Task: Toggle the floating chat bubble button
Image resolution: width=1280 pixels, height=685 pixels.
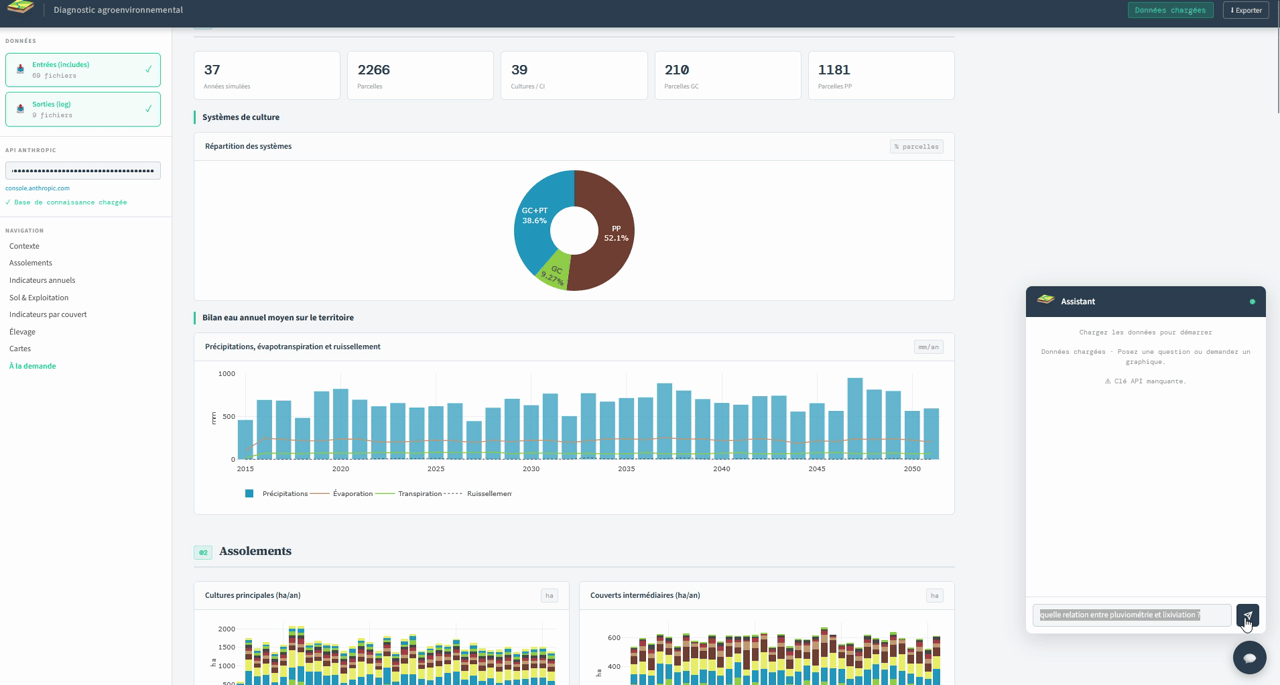Action: tap(1249, 657)
